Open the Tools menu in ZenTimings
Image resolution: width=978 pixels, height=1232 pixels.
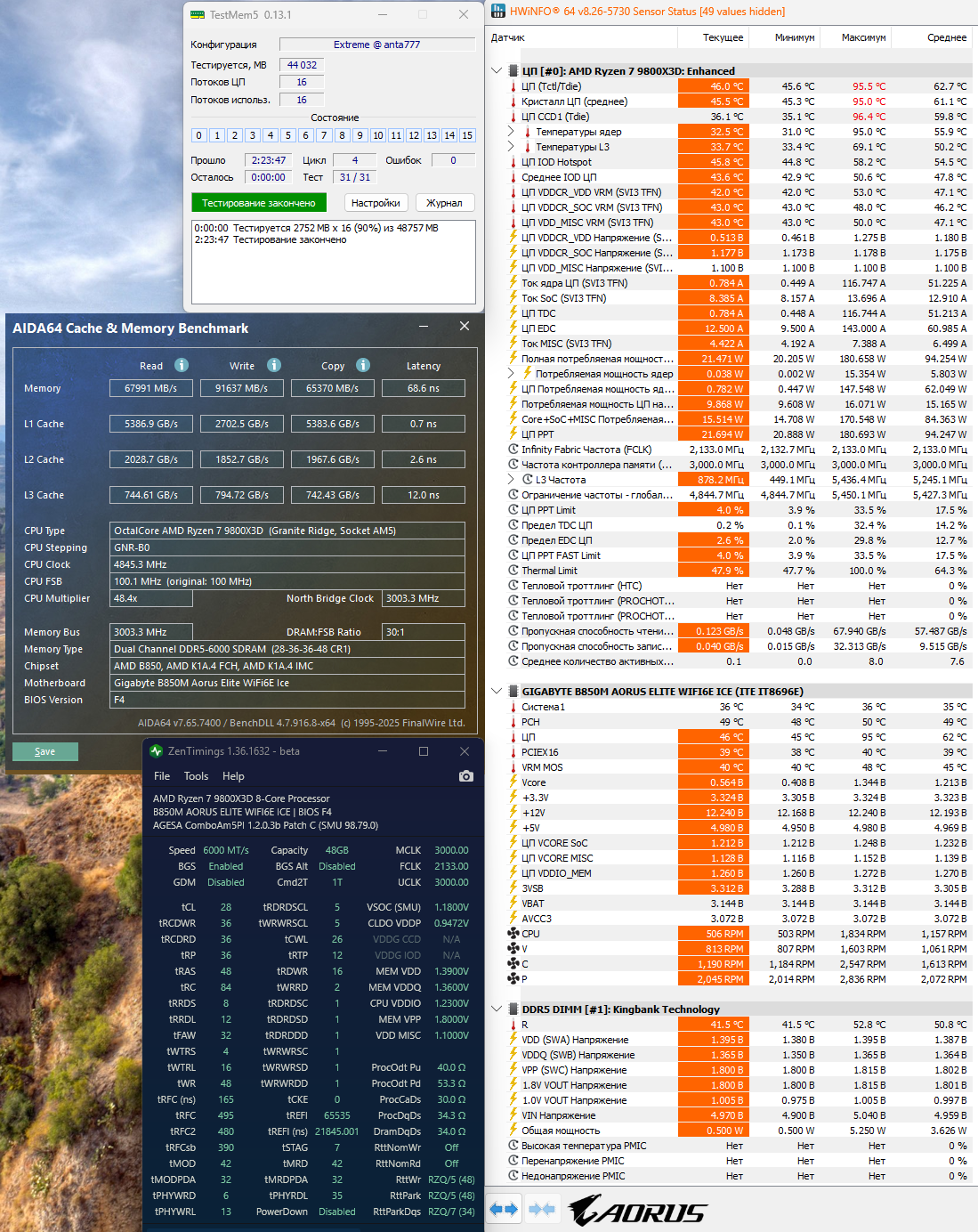pyautogui.click(x=196, y=776)
